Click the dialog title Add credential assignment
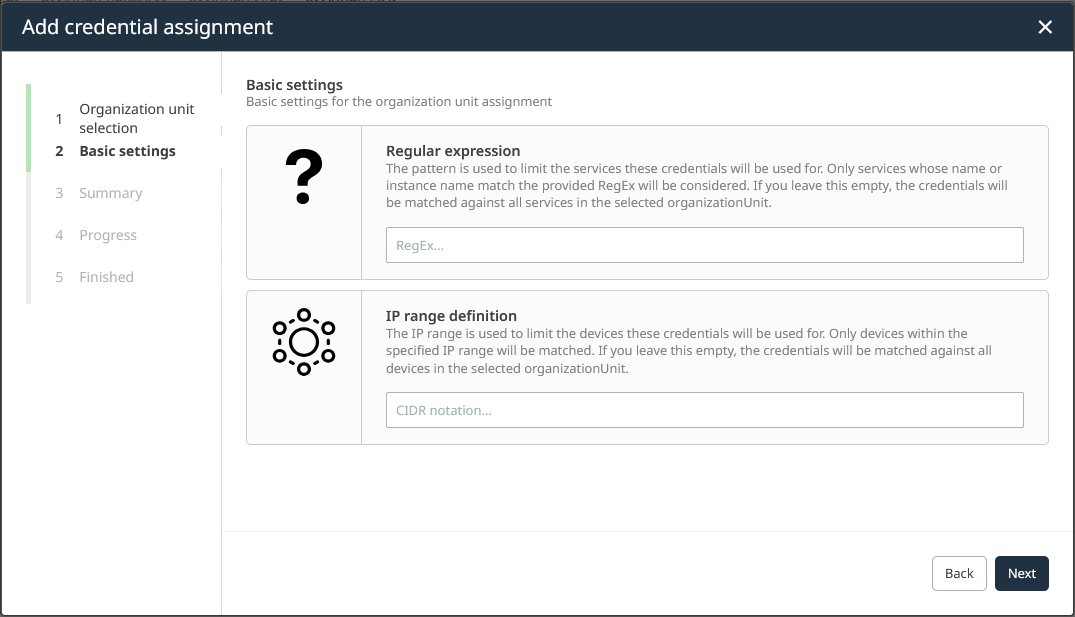This screenshot has width=1075, height=617. click(147, 27)
